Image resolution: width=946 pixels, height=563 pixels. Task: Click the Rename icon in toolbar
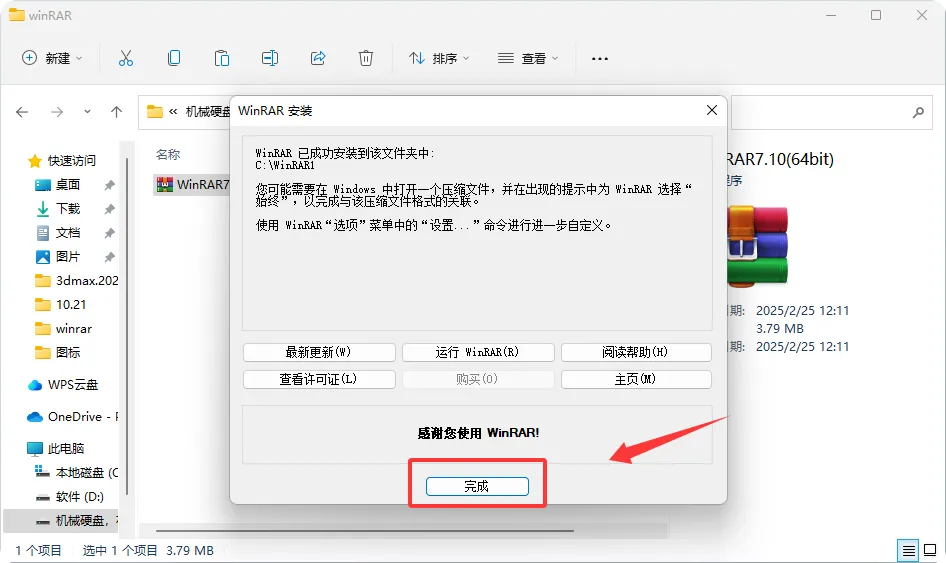270,59
